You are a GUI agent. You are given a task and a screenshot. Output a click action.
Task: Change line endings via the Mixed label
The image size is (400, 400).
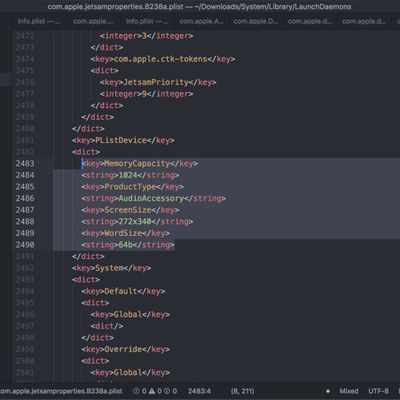(349, 391)
